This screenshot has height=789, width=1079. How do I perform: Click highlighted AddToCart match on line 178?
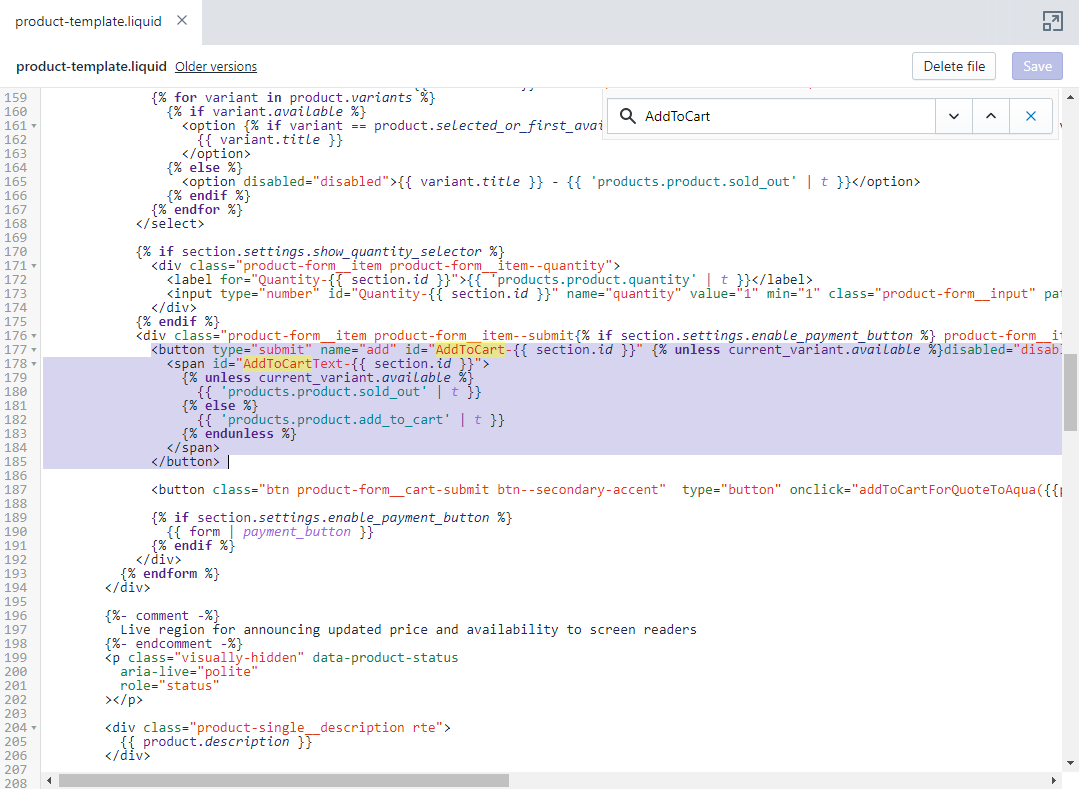click(277, 363)
